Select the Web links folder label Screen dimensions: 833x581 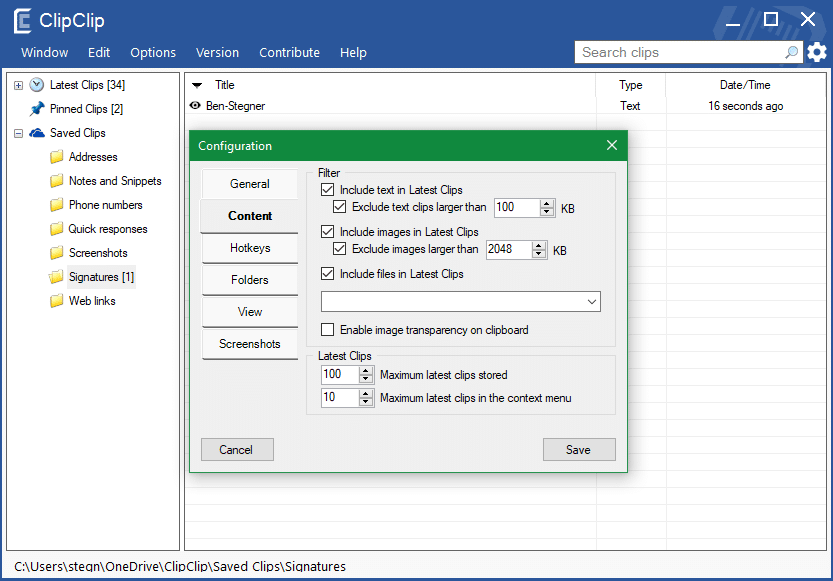pyautogui.click(x=92, y=301)
